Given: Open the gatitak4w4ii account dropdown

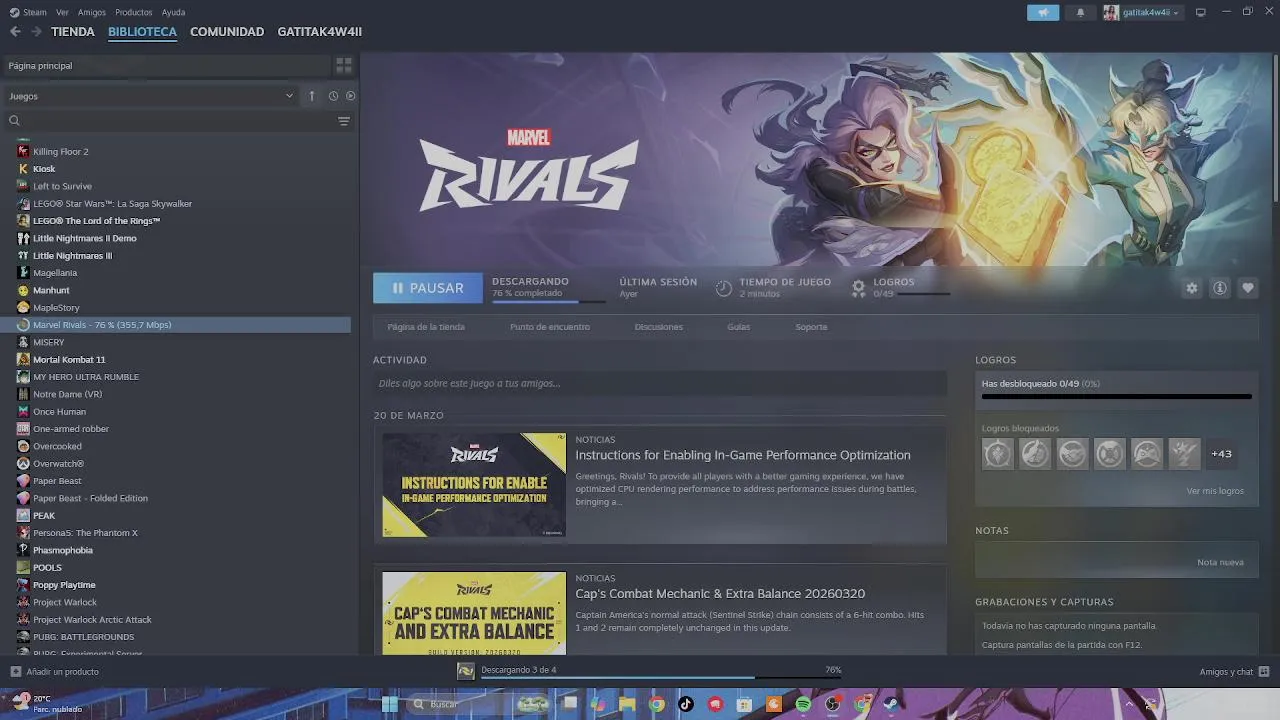Looking at the screenshot, I should 1142,12.
